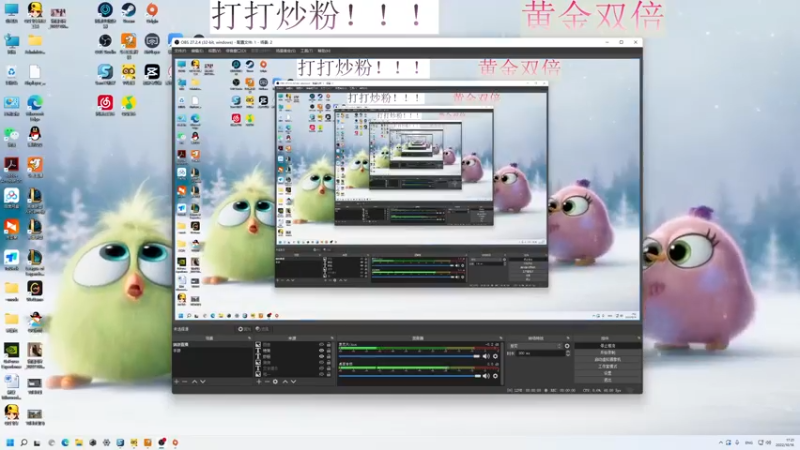Open gear settings for bottom mixer channel
Image resolution: width=800 pixels, height=450 pixels.
pyautogui.click(x=495, y=376)
